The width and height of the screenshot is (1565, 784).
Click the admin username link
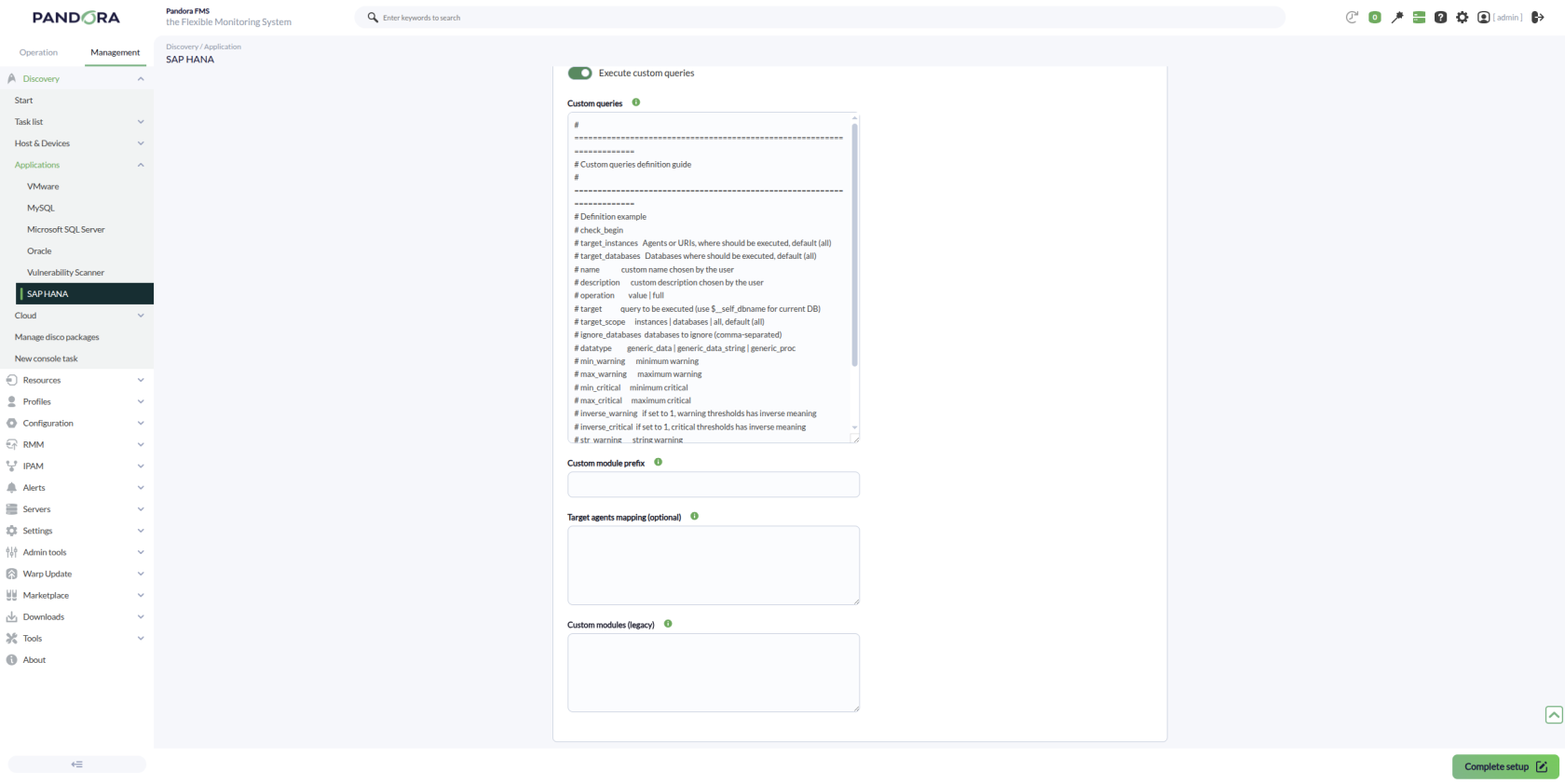(1508, 18)
